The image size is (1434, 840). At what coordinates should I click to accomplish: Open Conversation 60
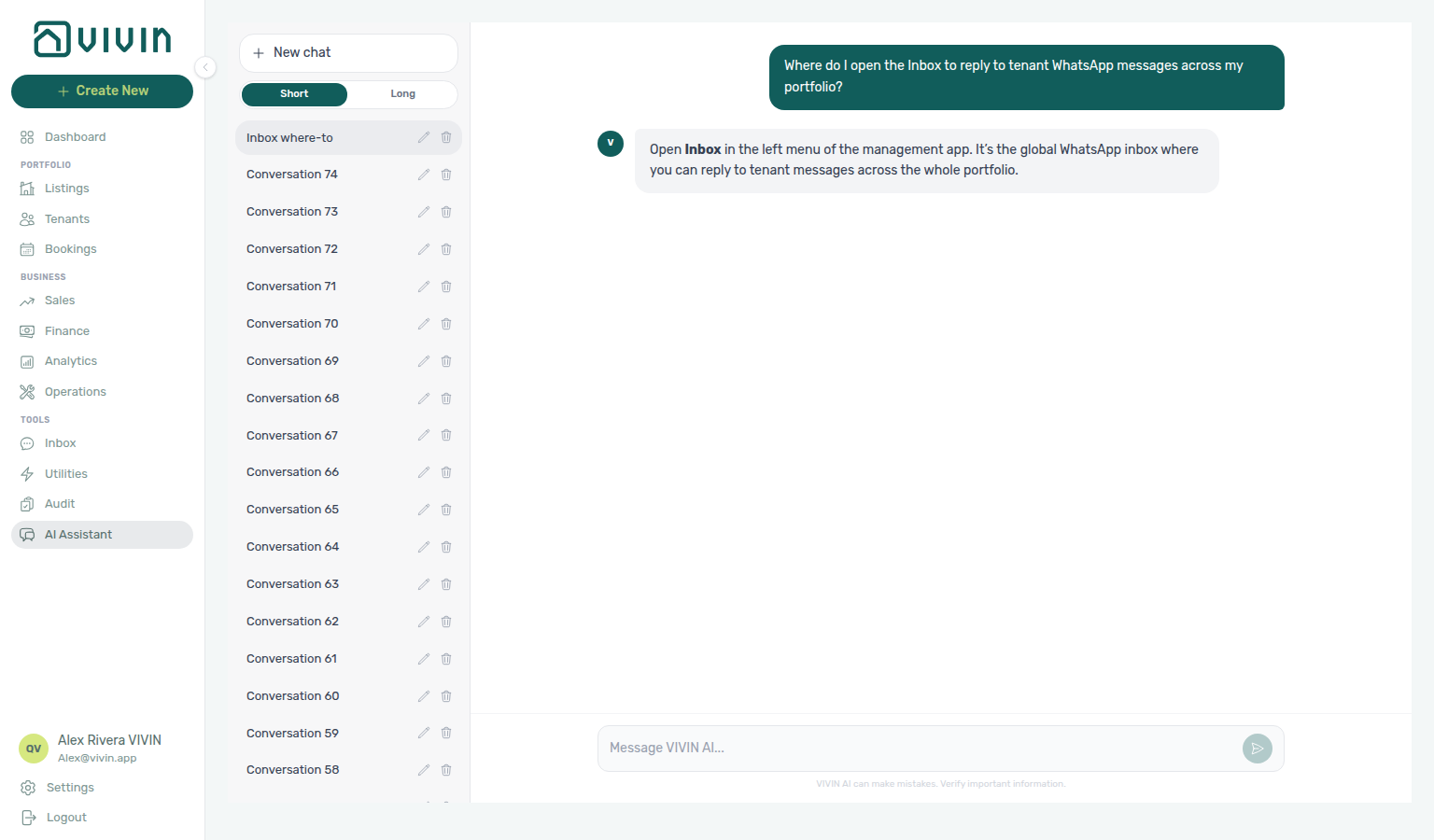(x=348, y=696)
